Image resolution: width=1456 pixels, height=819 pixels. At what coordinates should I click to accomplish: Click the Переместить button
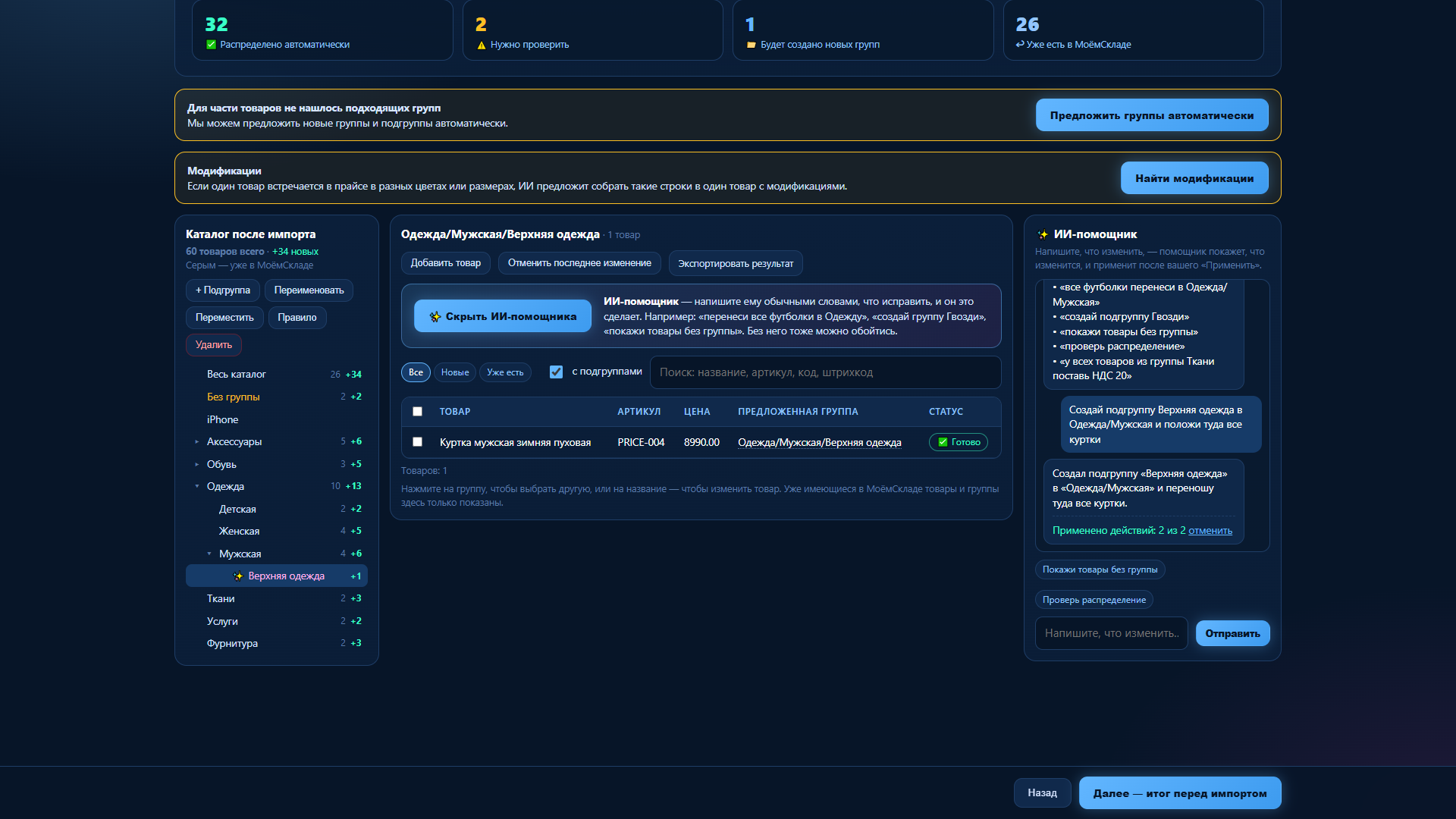tap(224, 318)
